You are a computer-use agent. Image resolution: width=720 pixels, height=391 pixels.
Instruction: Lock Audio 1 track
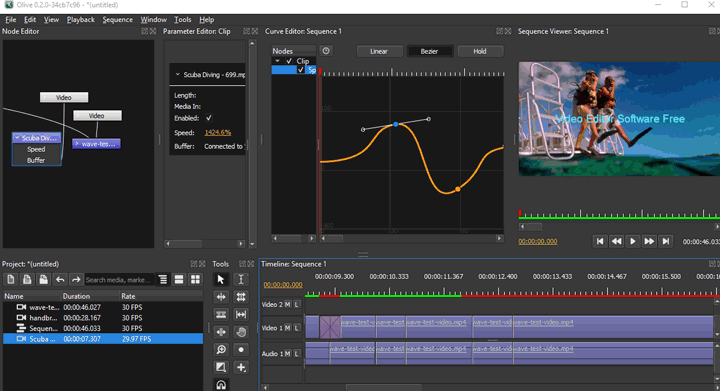point(297,353)
